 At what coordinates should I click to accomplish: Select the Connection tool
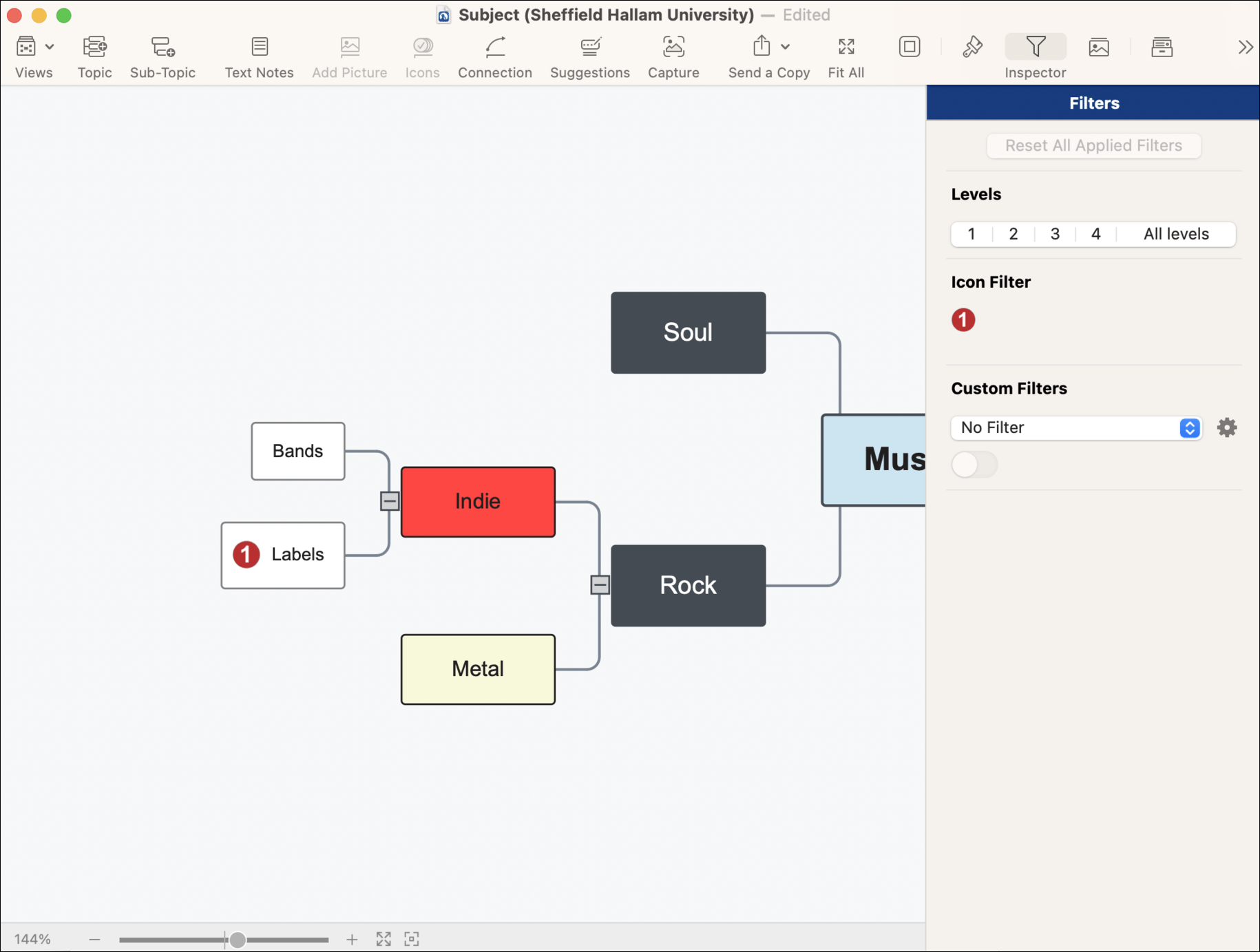click(495, 55)
